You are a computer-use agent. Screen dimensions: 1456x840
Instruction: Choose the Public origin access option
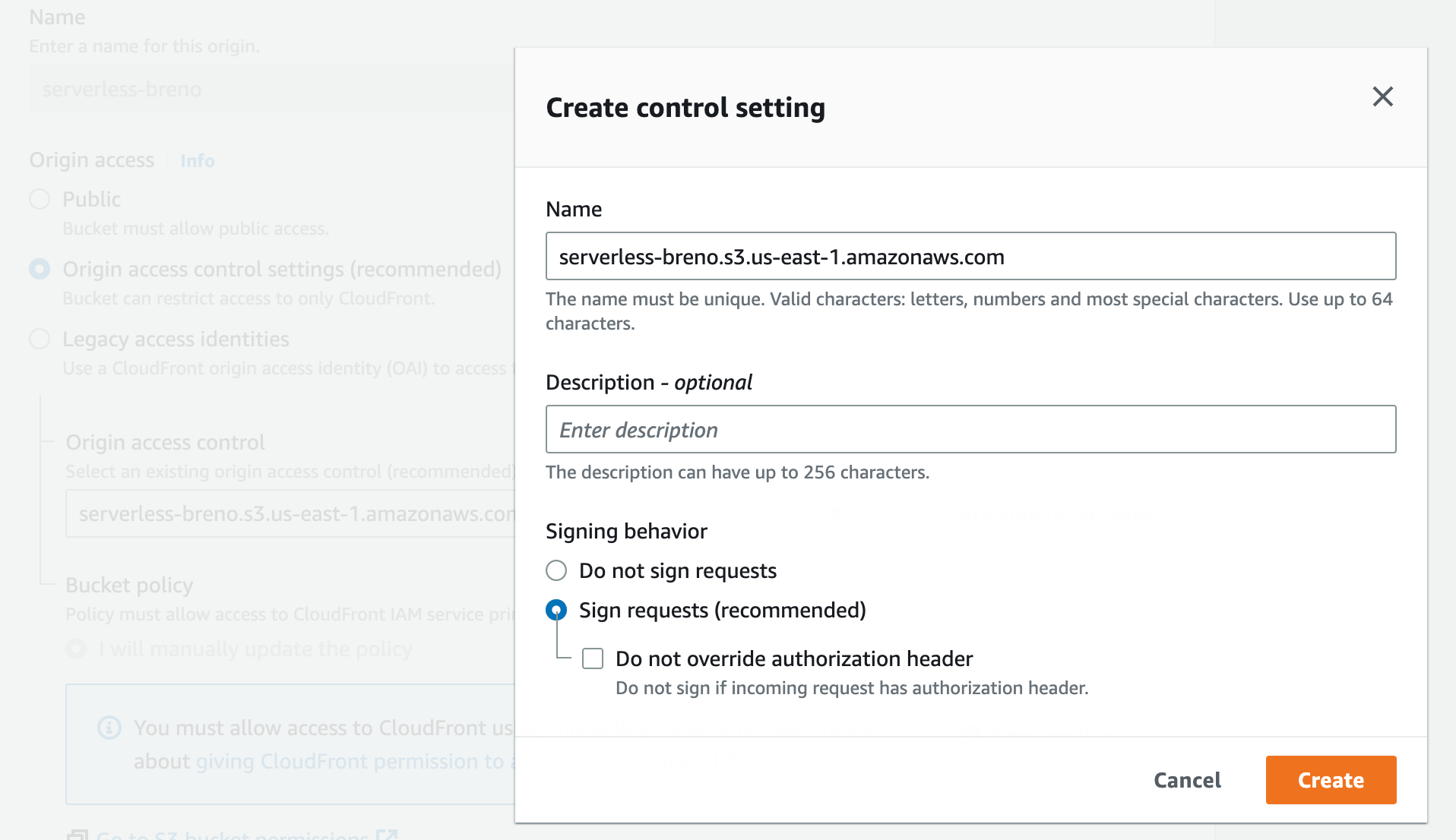coord(40,199)
